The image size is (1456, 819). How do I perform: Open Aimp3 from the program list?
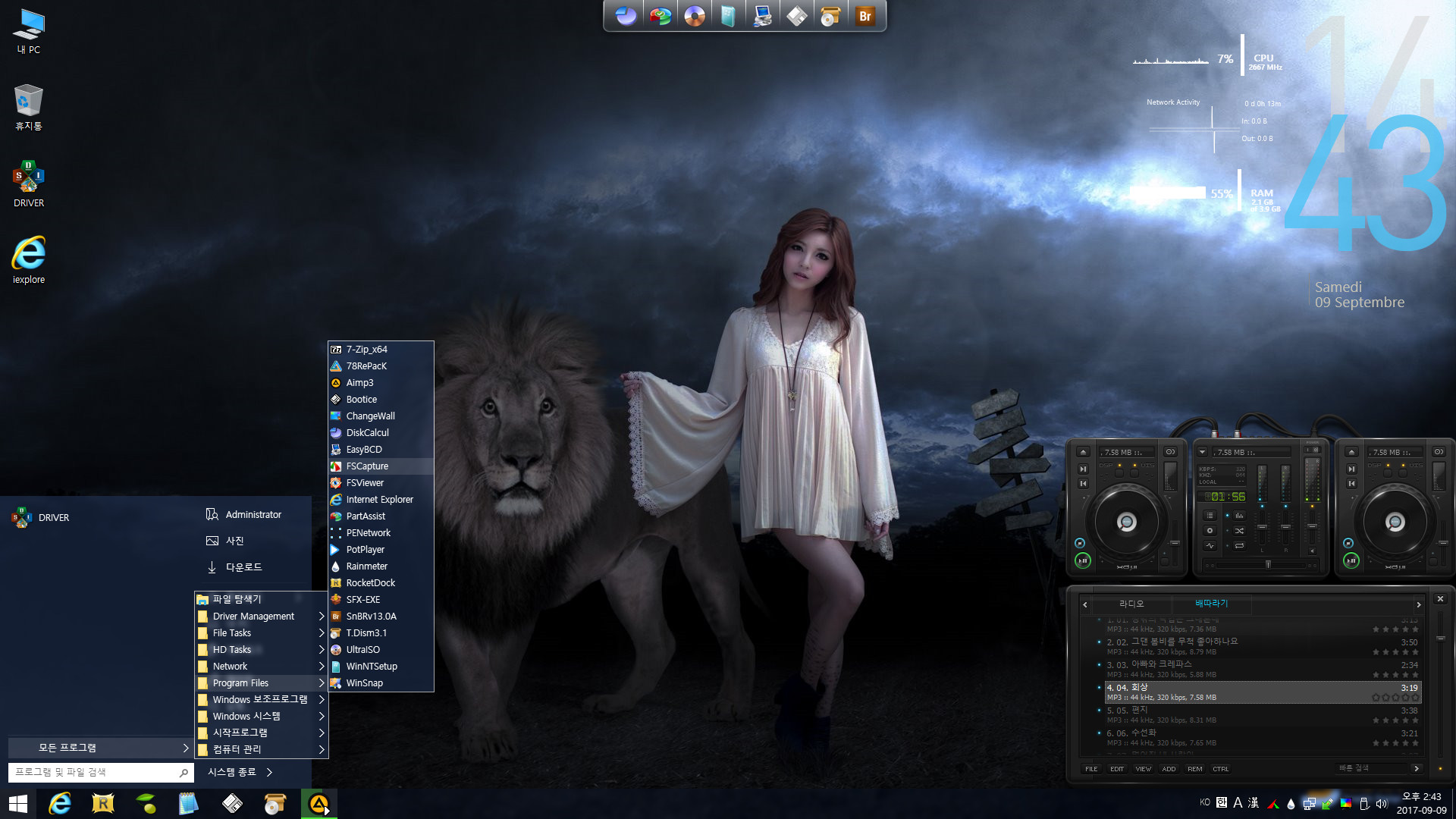click(x=381, y=383)
